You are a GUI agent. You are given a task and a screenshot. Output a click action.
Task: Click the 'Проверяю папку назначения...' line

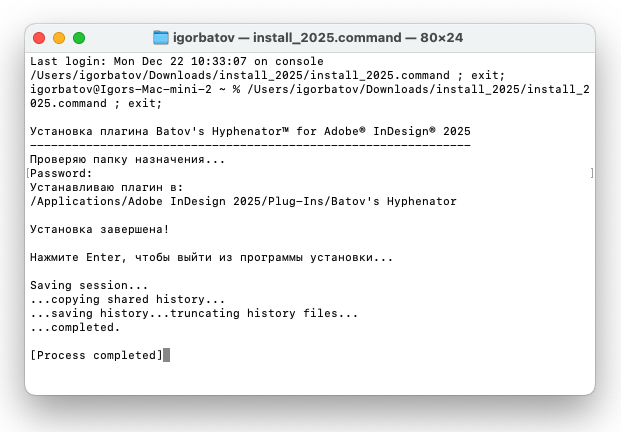coord(128,160)
